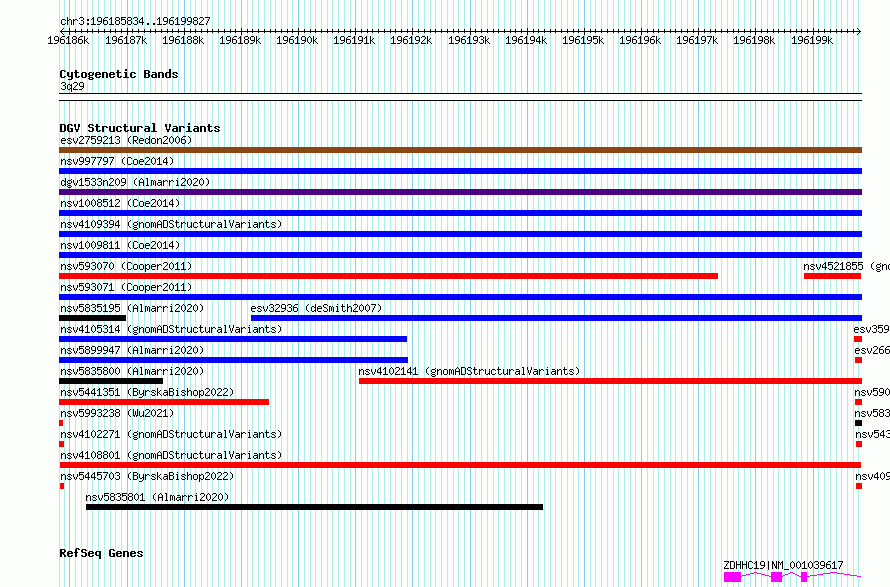Viewport: 890px width, 587px height.
Task: Click the black nsv5835800 variant bar
Action: coord(111,381)
